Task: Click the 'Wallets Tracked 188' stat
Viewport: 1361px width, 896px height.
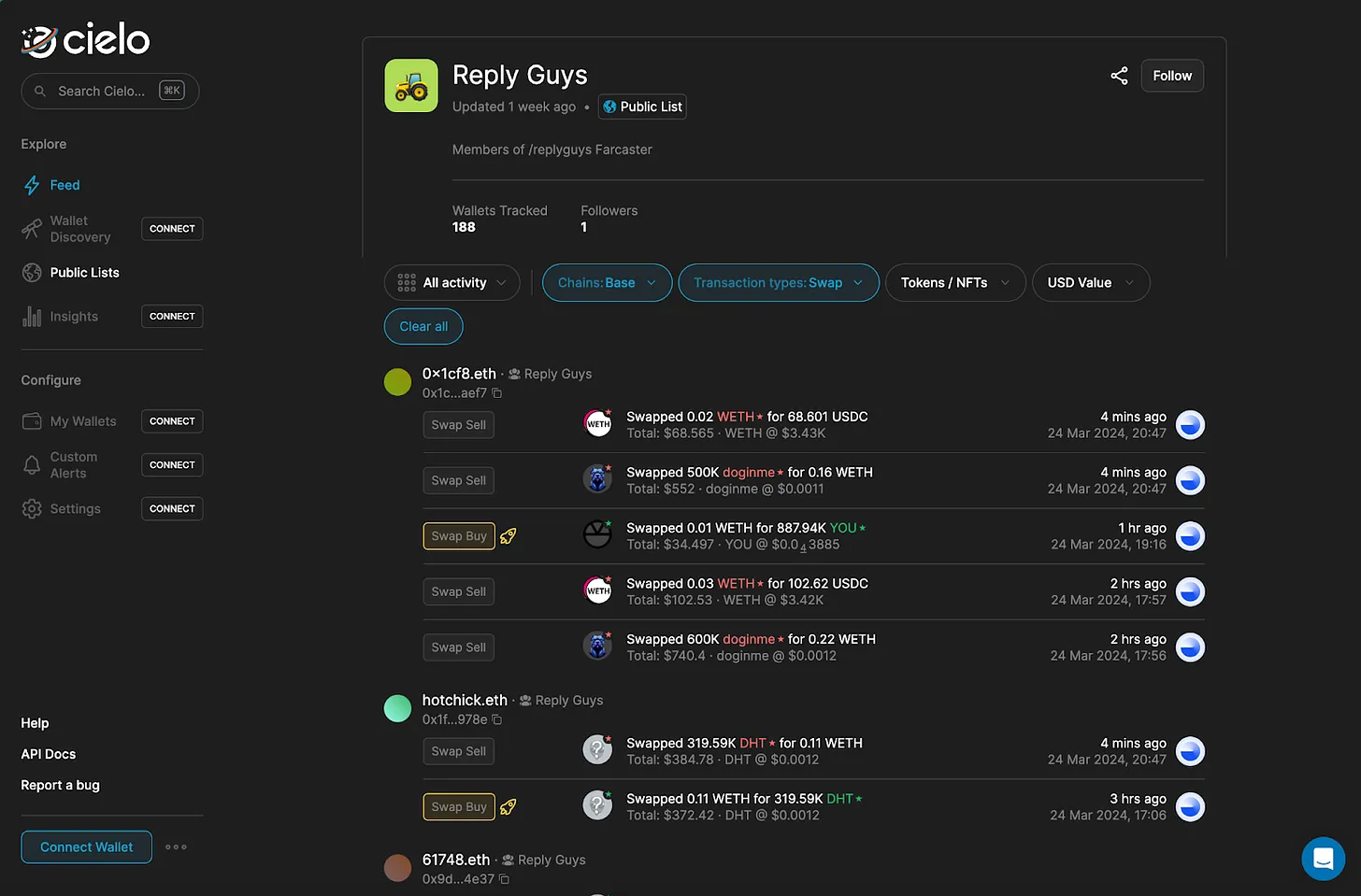Action: click(x=500, y=219)
